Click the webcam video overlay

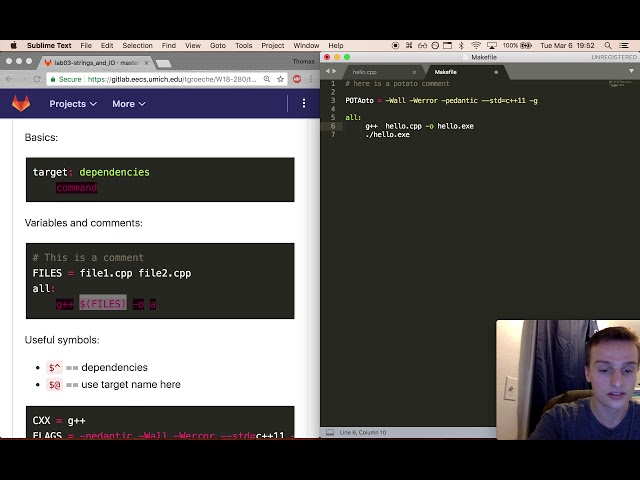pyautogui.click(x=568, y=380)
